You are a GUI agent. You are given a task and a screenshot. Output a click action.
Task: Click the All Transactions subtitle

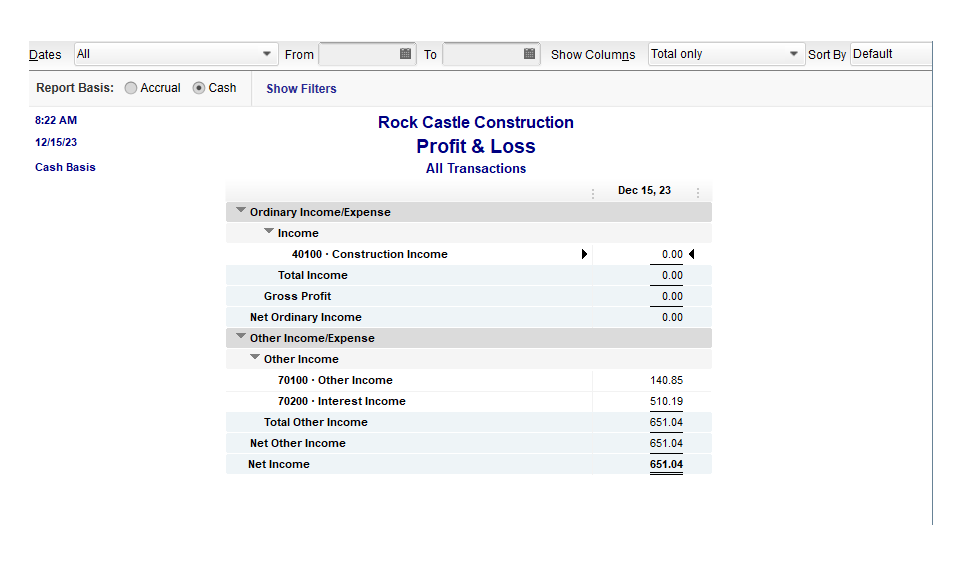pos(475,168)
